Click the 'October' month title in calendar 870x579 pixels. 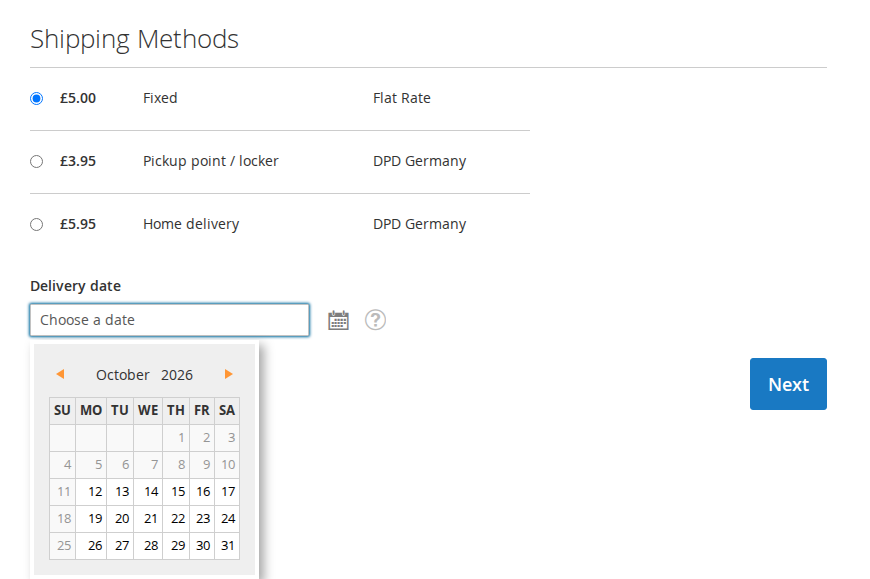point(123,375)
